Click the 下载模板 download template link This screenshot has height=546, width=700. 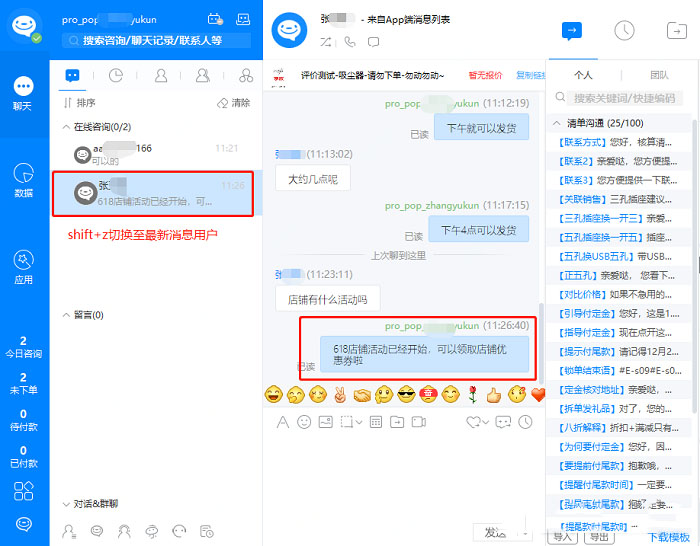pos(669,537)
